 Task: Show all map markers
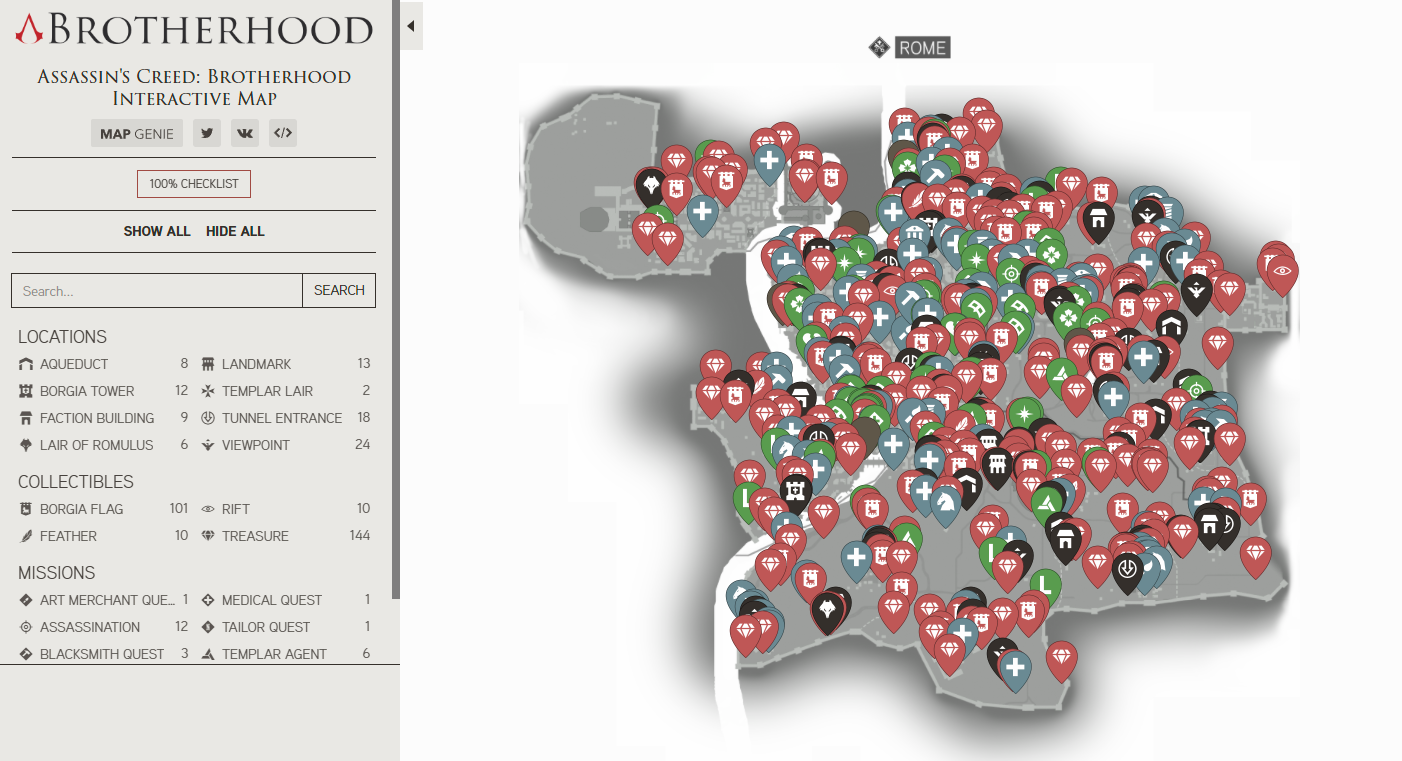tap(157, 231)
